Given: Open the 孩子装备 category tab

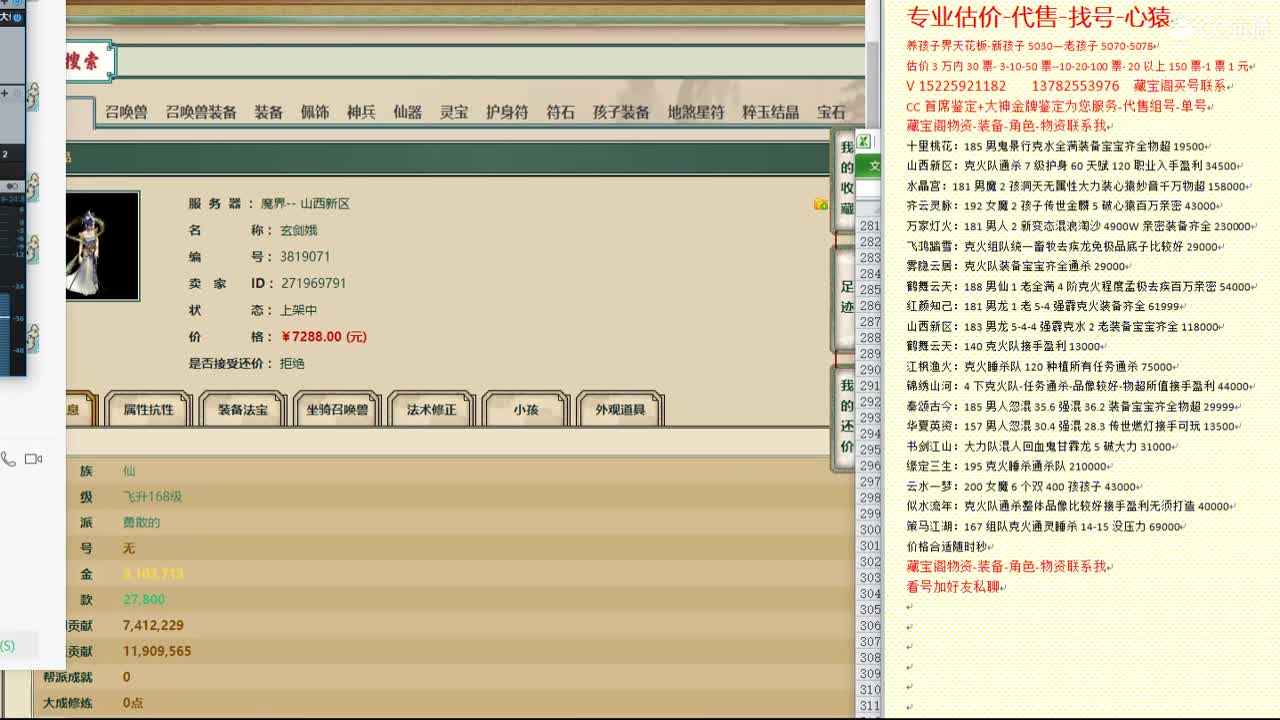Looking at the screenshot, I should pos(621,112).
